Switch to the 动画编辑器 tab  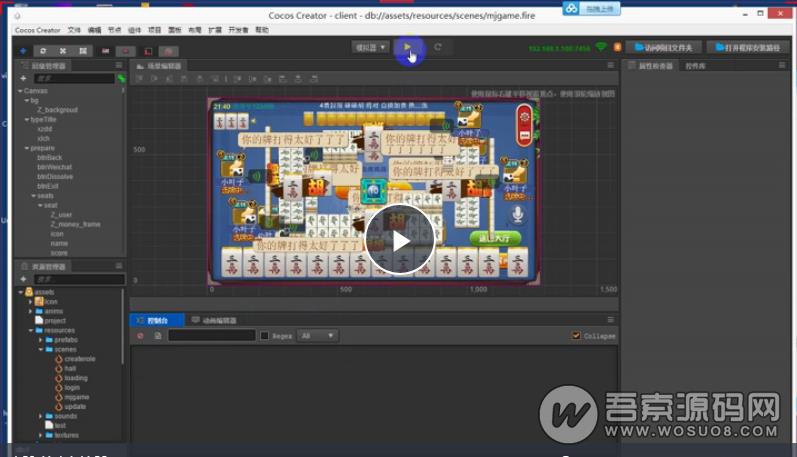click(214, 320)
